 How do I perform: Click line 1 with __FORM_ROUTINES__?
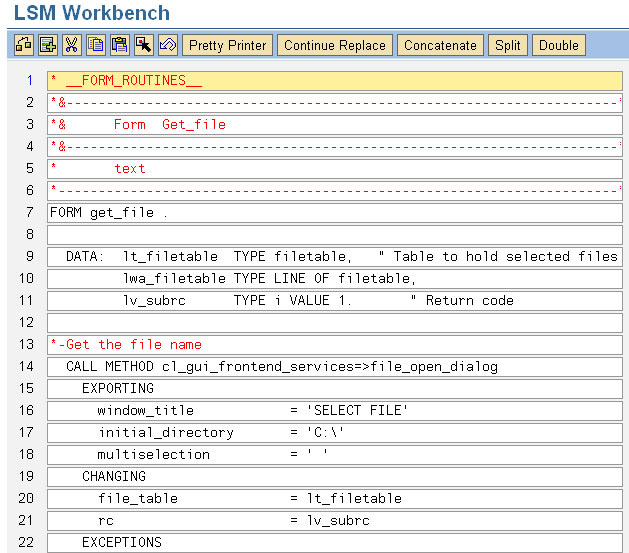(x=335, y=81)
